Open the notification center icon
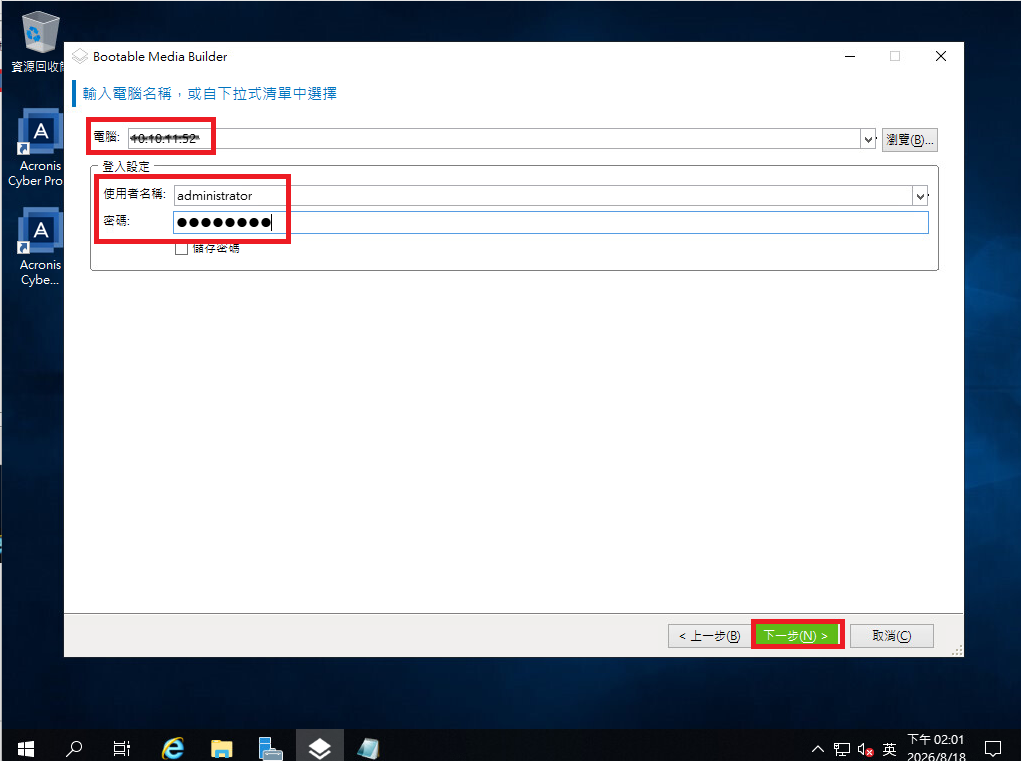1021x761 pixels. [x=993, y=749]
